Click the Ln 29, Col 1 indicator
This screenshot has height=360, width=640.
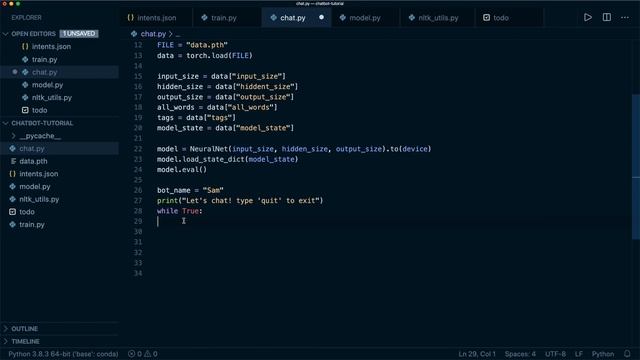pos(476,354)
